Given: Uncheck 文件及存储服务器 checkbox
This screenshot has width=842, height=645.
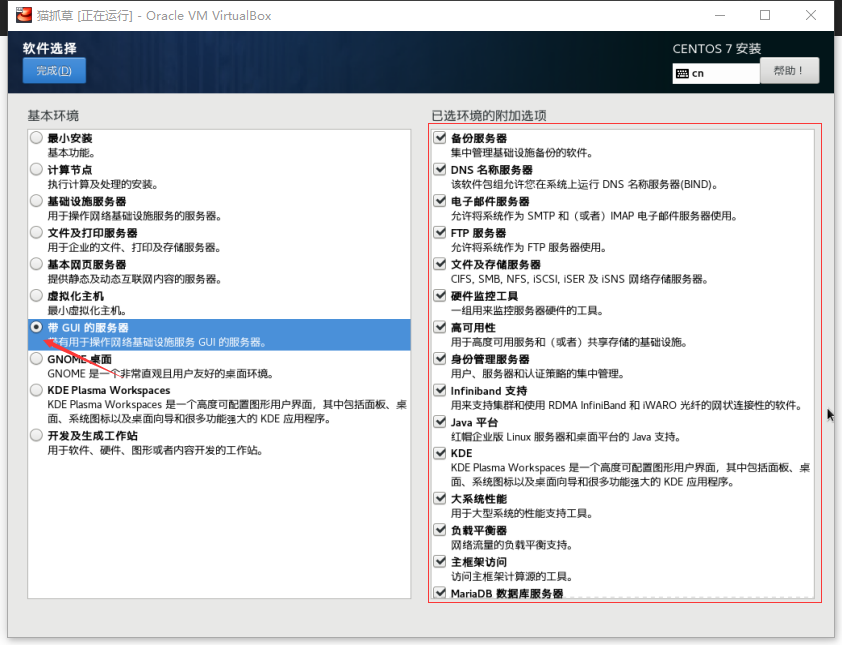Looking at the screenshot, I should coord(440,264).
